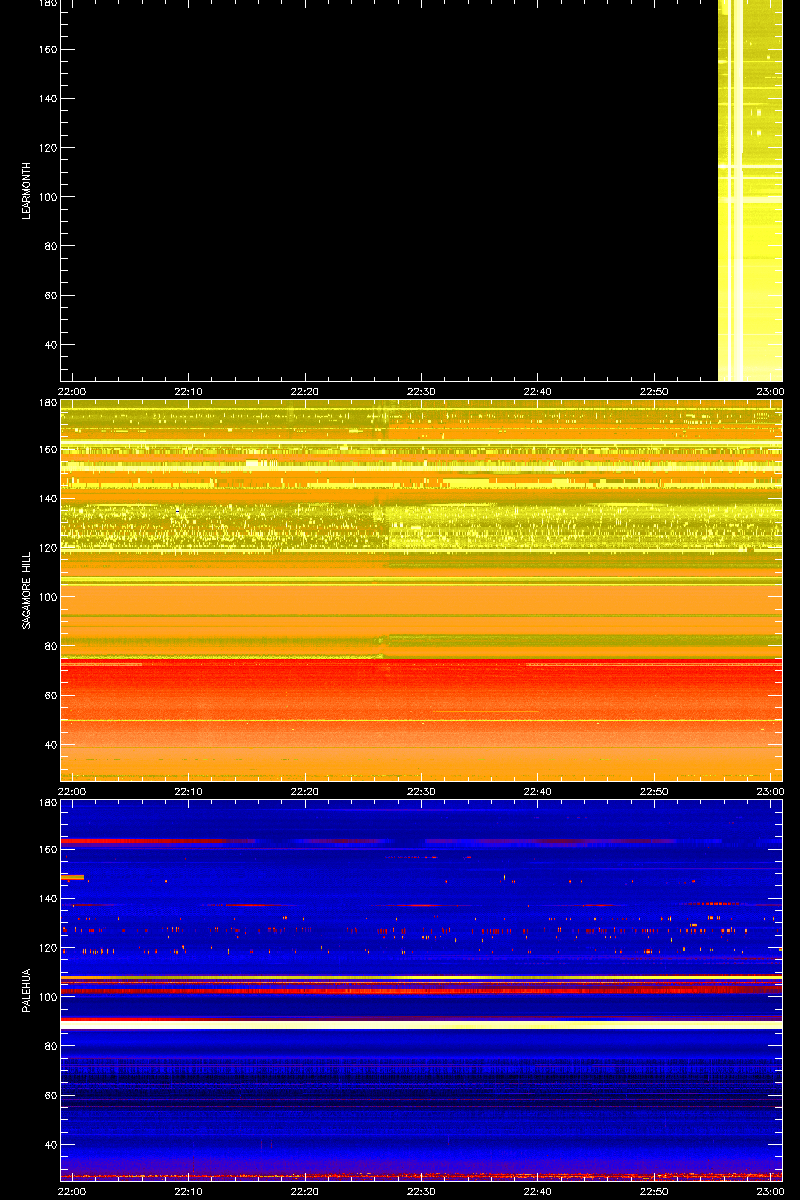The image size is (800, 1200).
Task: Select the 22:40 time label under Learmonth panel
Action: [x=538, y=391]
